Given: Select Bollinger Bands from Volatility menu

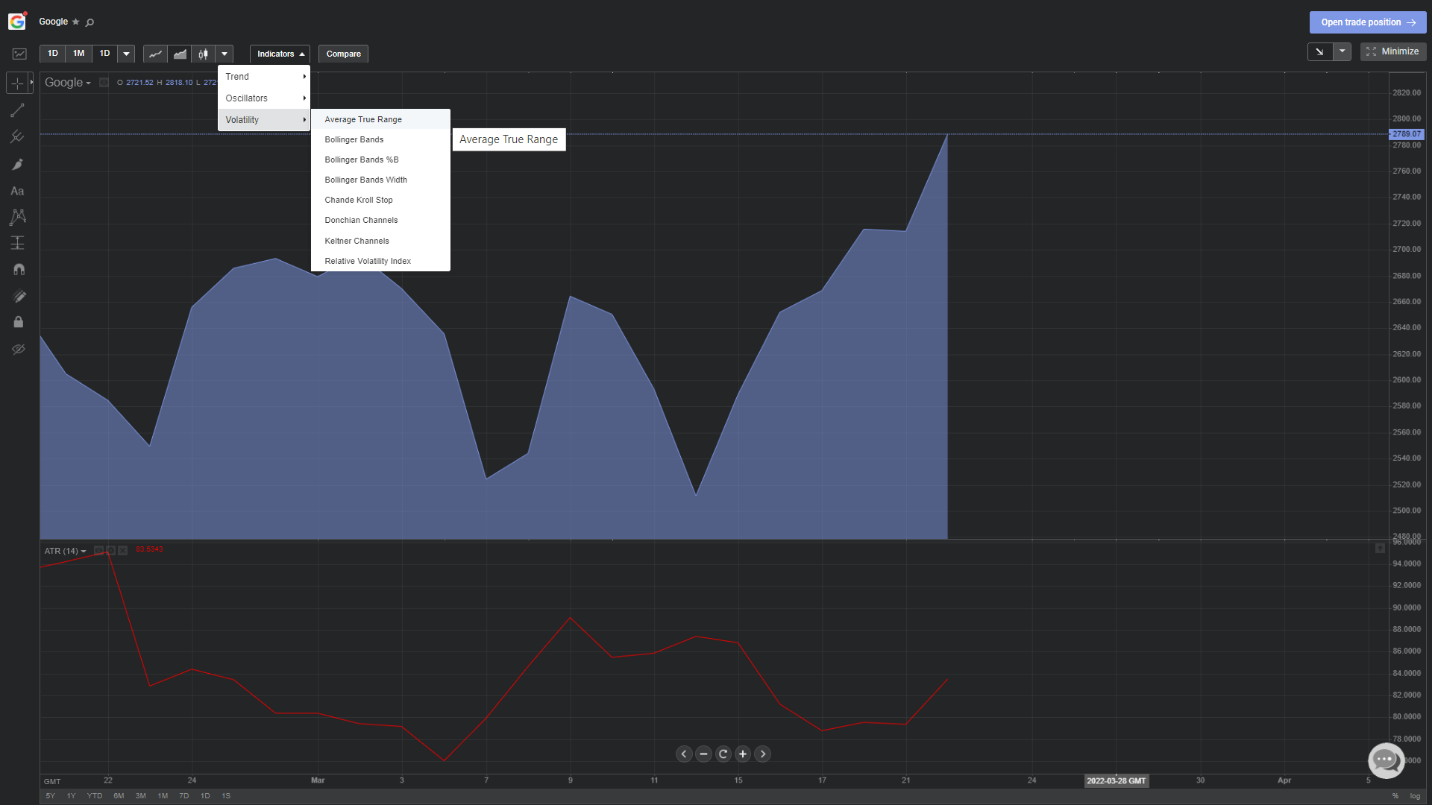Looking at the screenshot, I should click(x=354, y=140).
